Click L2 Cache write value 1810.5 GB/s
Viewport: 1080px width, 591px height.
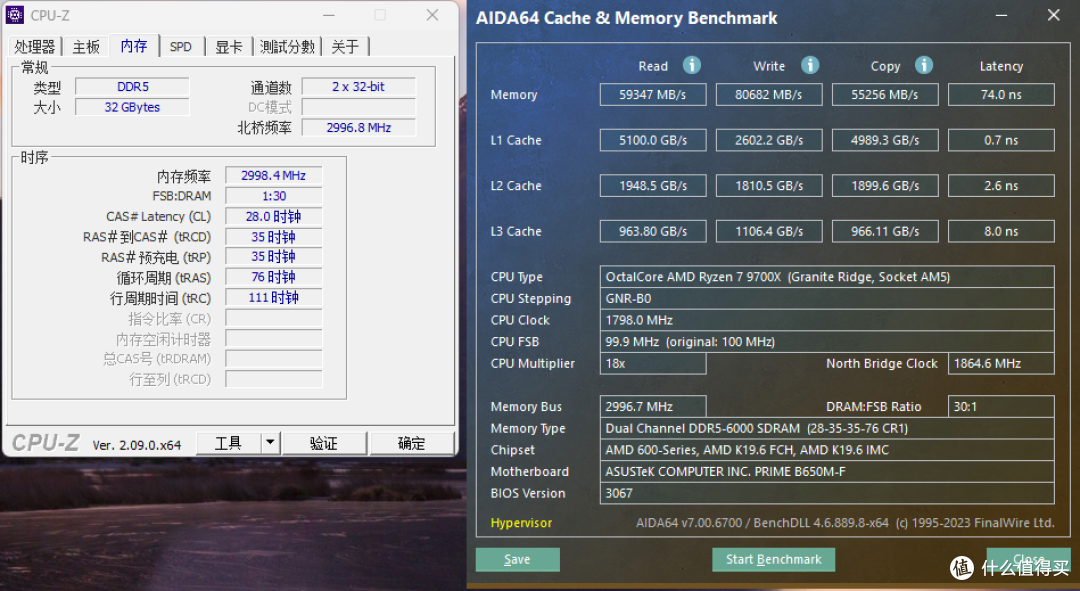pos(769,185)
